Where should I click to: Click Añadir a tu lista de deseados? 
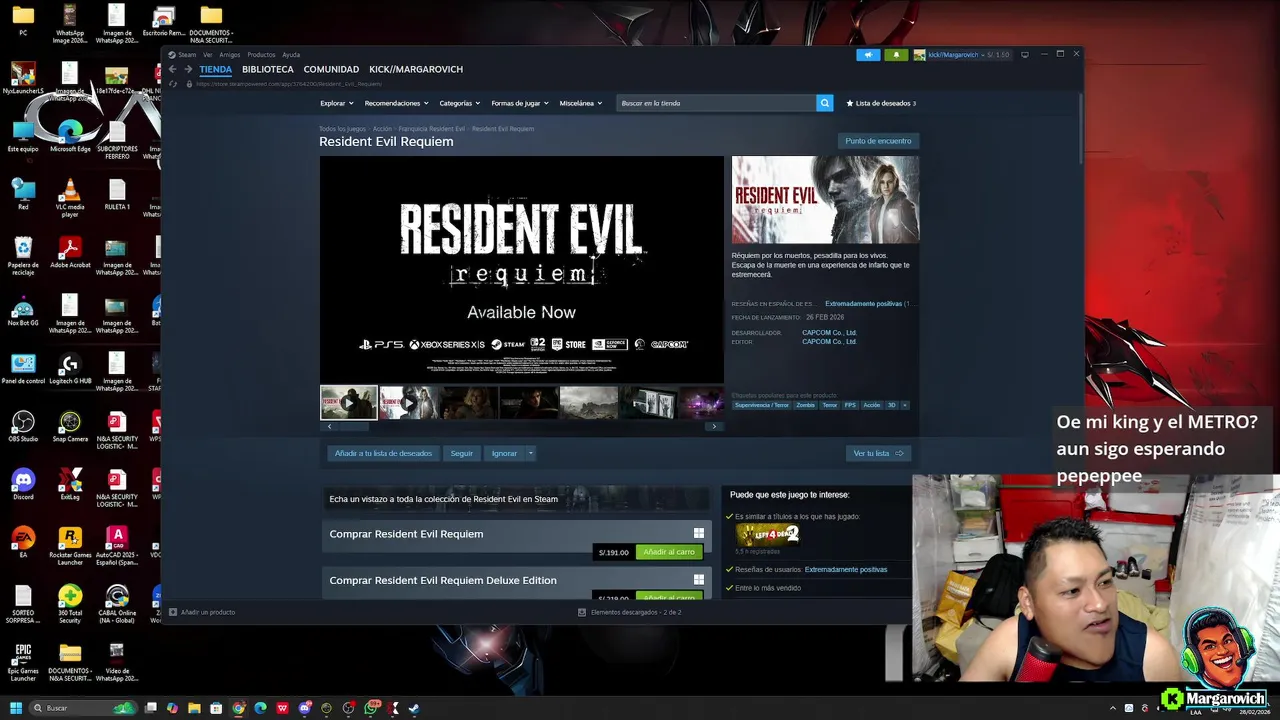pyautogui.click(x=383, y=453)
